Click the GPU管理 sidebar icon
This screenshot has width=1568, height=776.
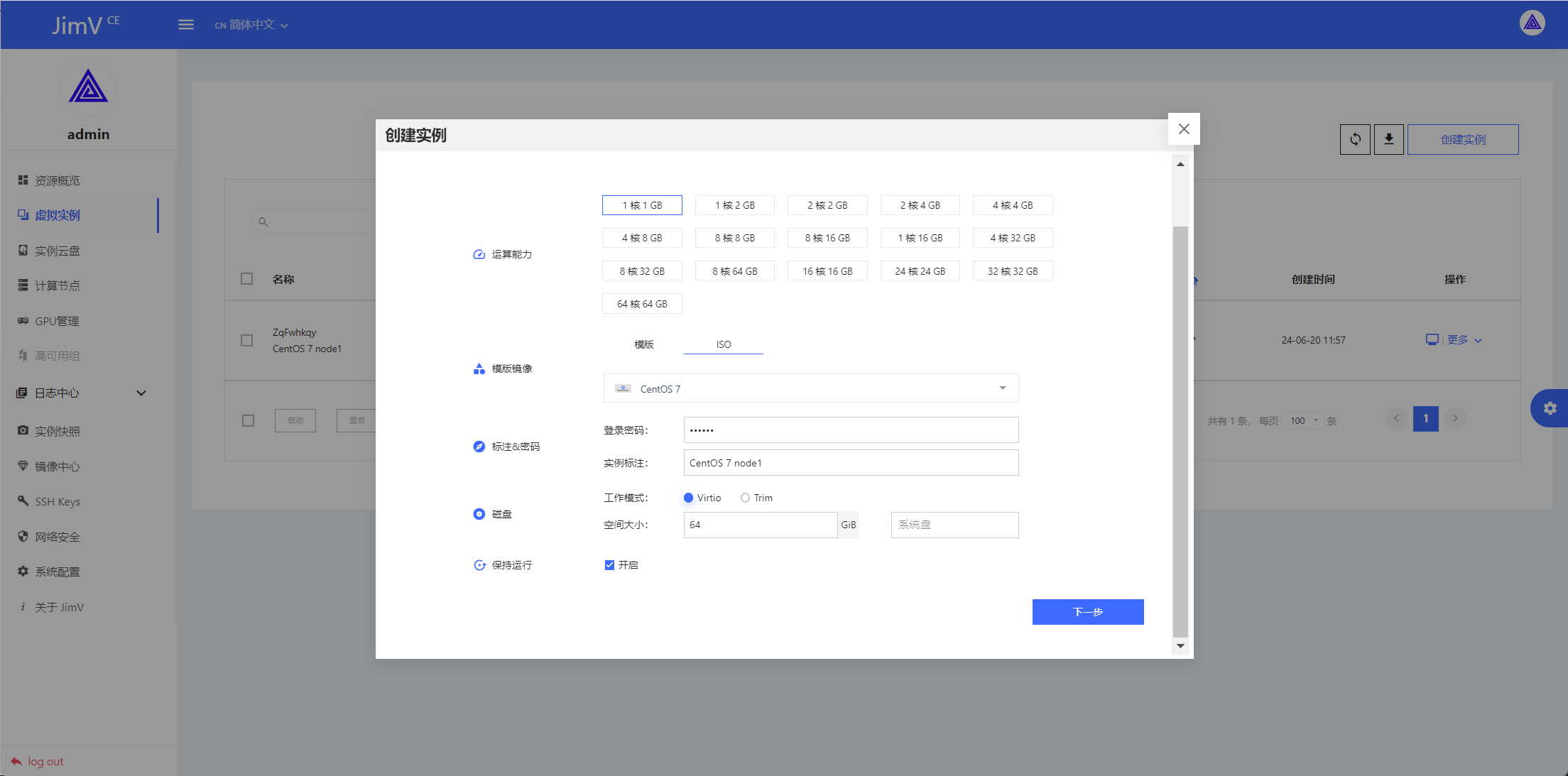coord(23,321)
